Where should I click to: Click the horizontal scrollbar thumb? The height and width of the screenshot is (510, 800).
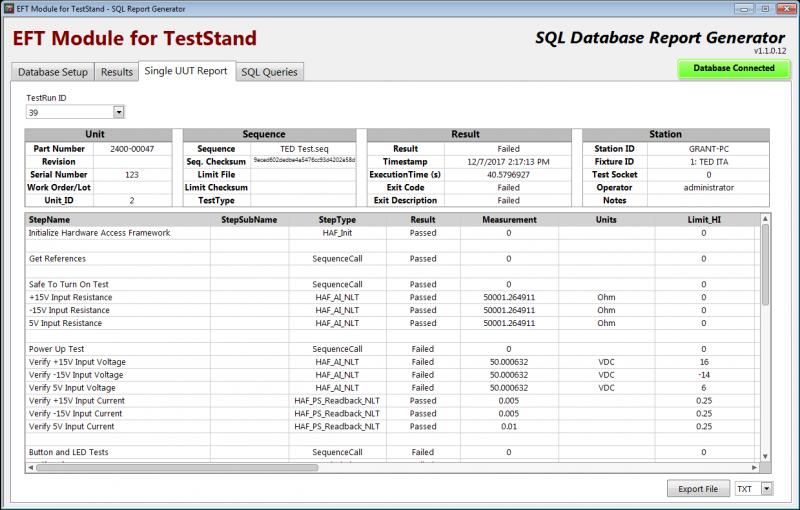177,467
